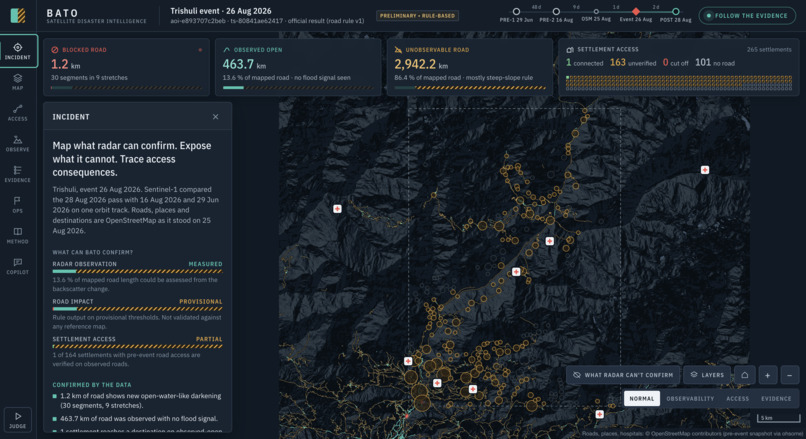Click the settlement dot grid
The height and width of the screenshot is (439, 806).
pyautogui.click(x=679, y=83)
